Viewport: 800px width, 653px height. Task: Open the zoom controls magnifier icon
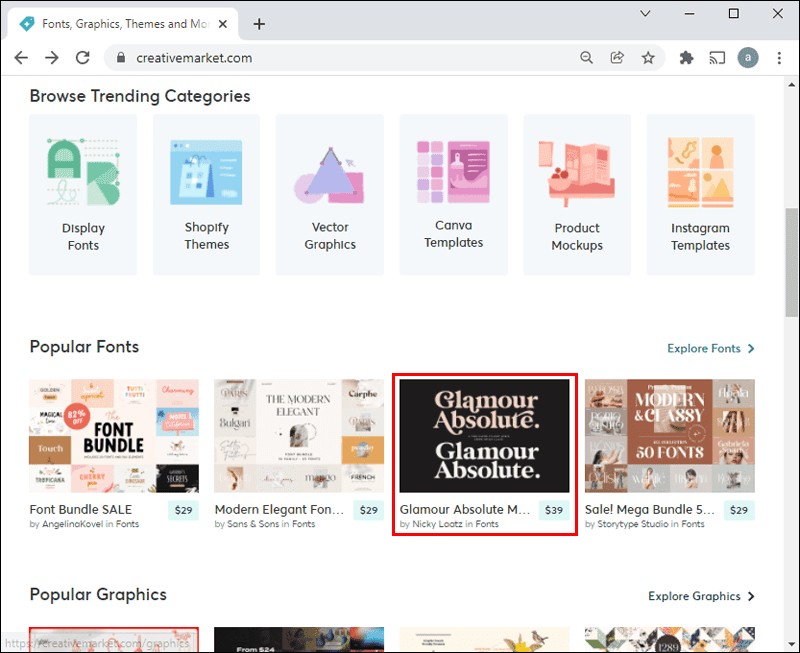tap(586, 58)
